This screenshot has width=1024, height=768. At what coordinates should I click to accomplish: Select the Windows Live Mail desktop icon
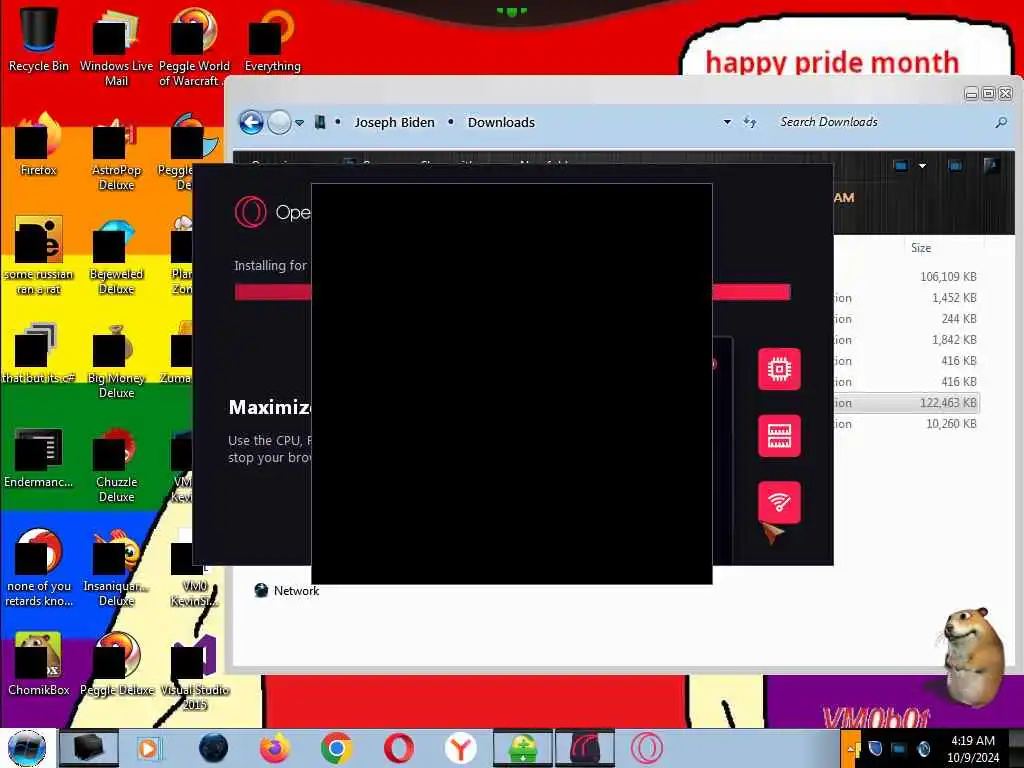click(x=116, y=47)
